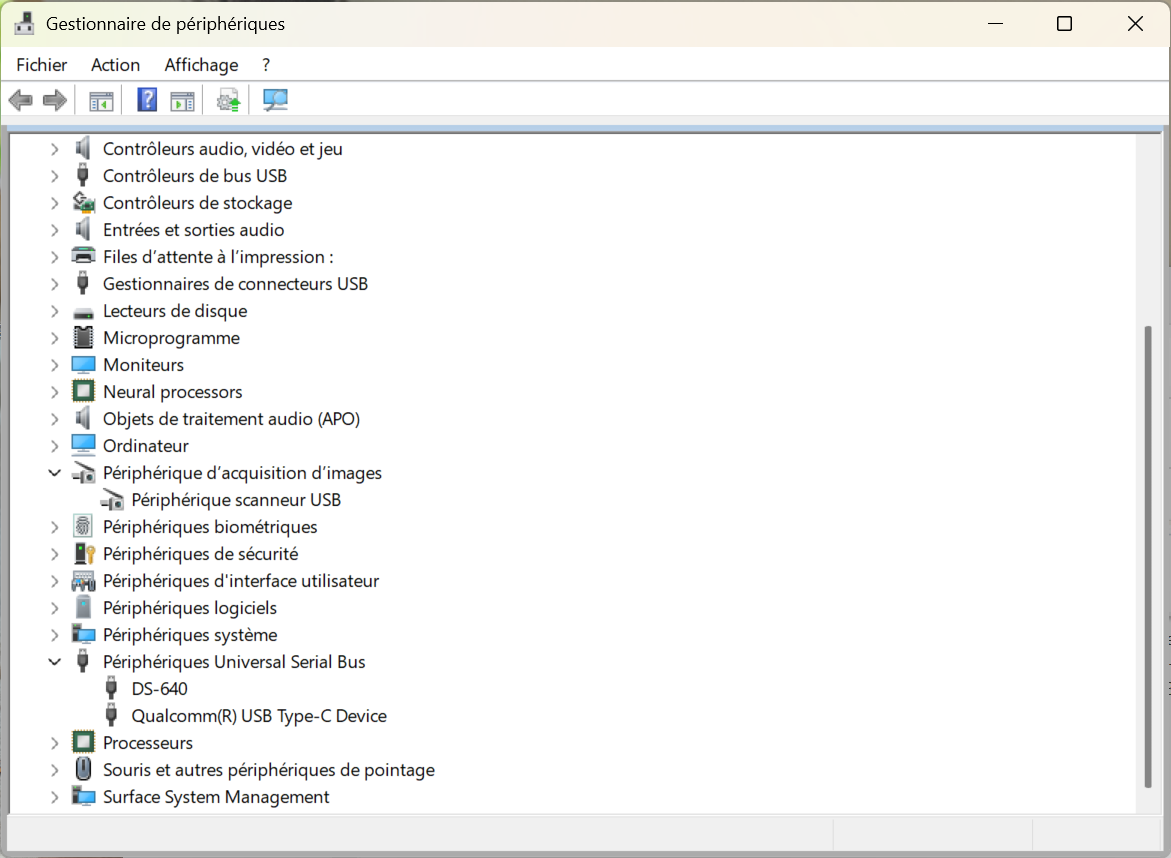Click the Show/Hide console tree toolbar icon
The image size is (1171, 858).
coord(101,101)
